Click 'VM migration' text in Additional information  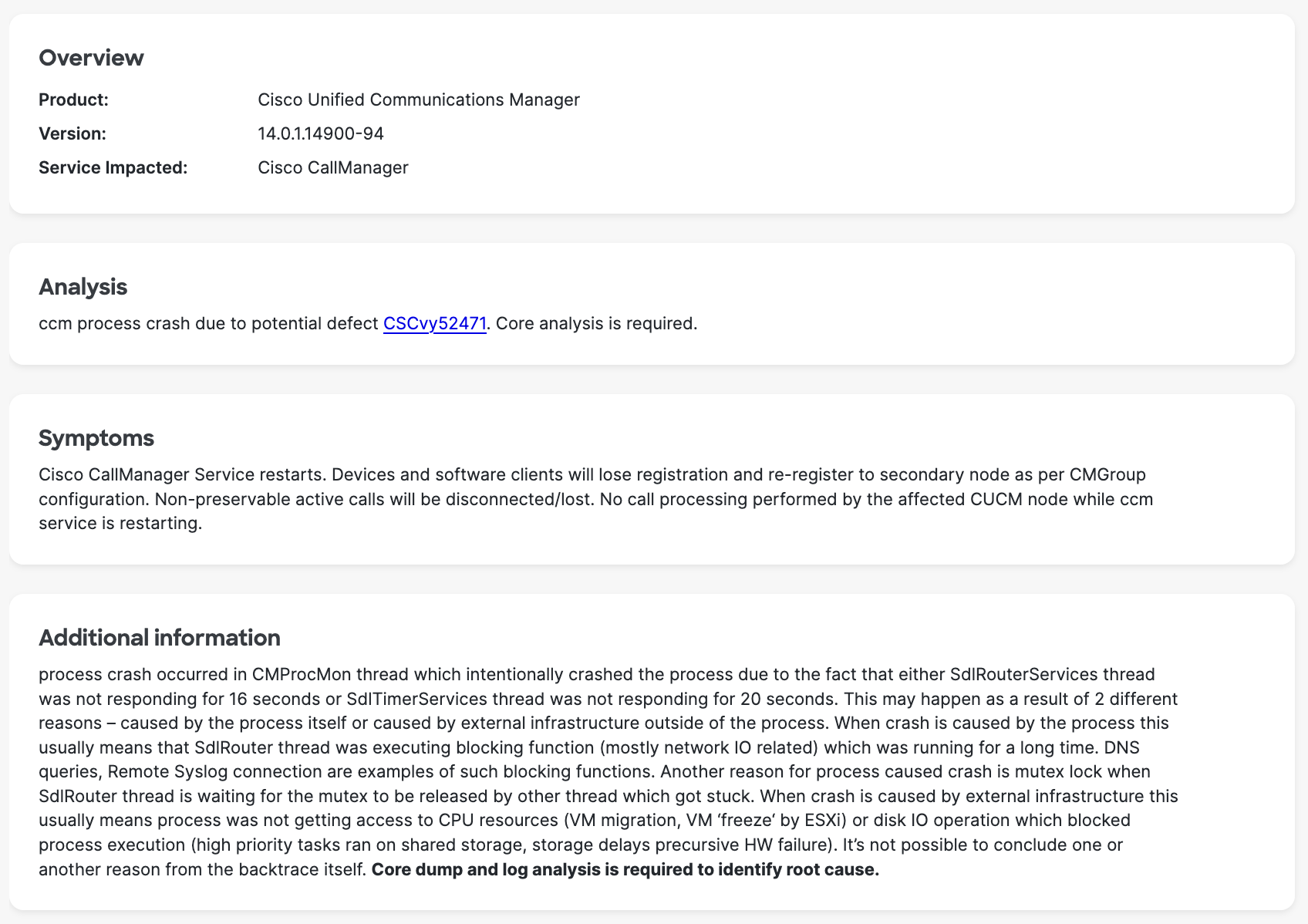[x=618, y=821]
